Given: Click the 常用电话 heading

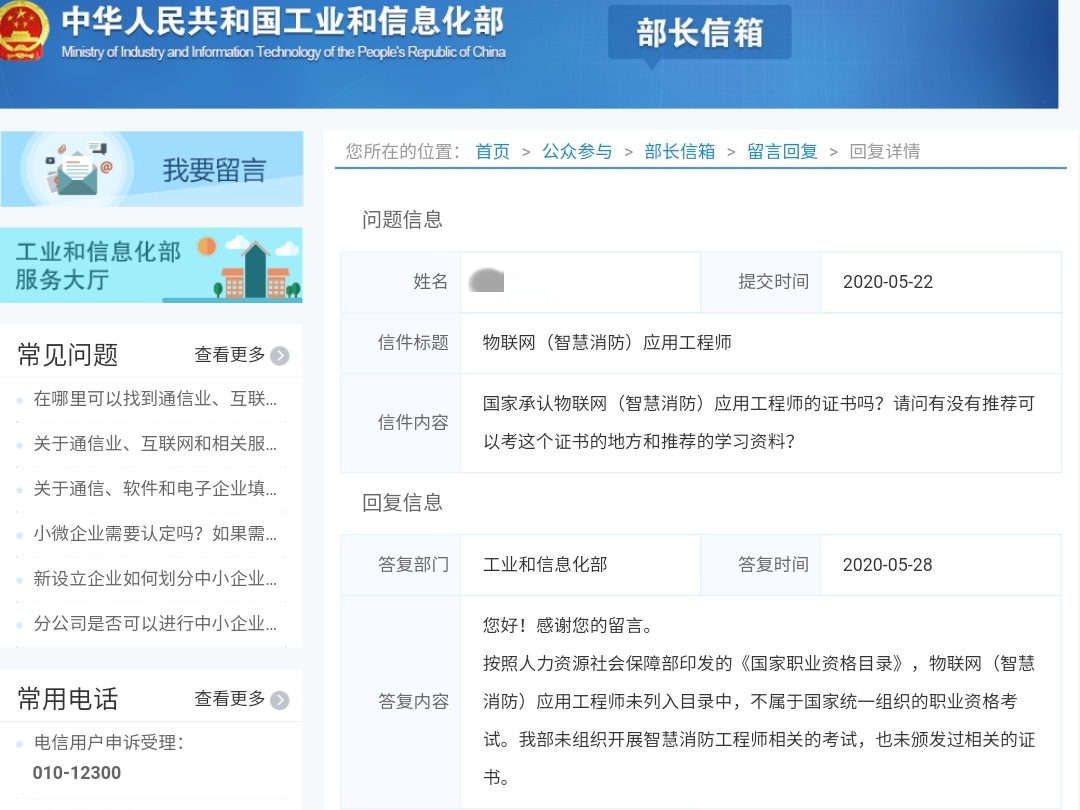Looking at the screenshot, I should click(x=68, y=699).
